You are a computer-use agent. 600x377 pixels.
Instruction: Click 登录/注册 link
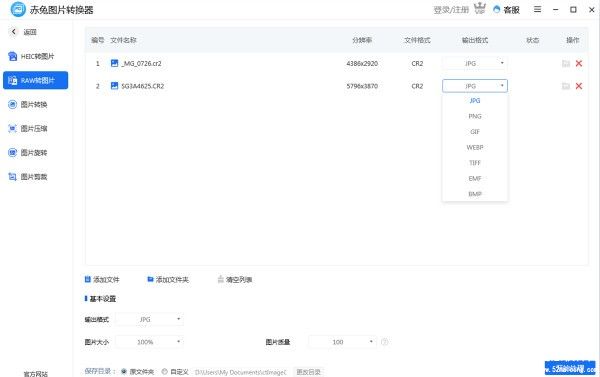(451, 10)
